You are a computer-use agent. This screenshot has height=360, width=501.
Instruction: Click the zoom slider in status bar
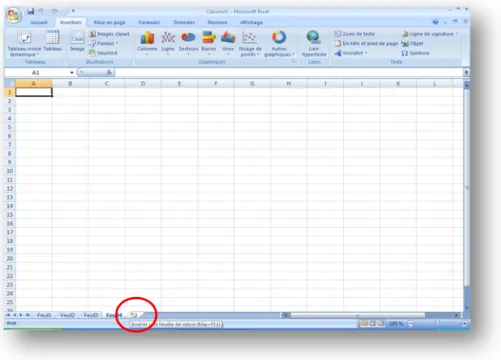click(x=437, y=323)
